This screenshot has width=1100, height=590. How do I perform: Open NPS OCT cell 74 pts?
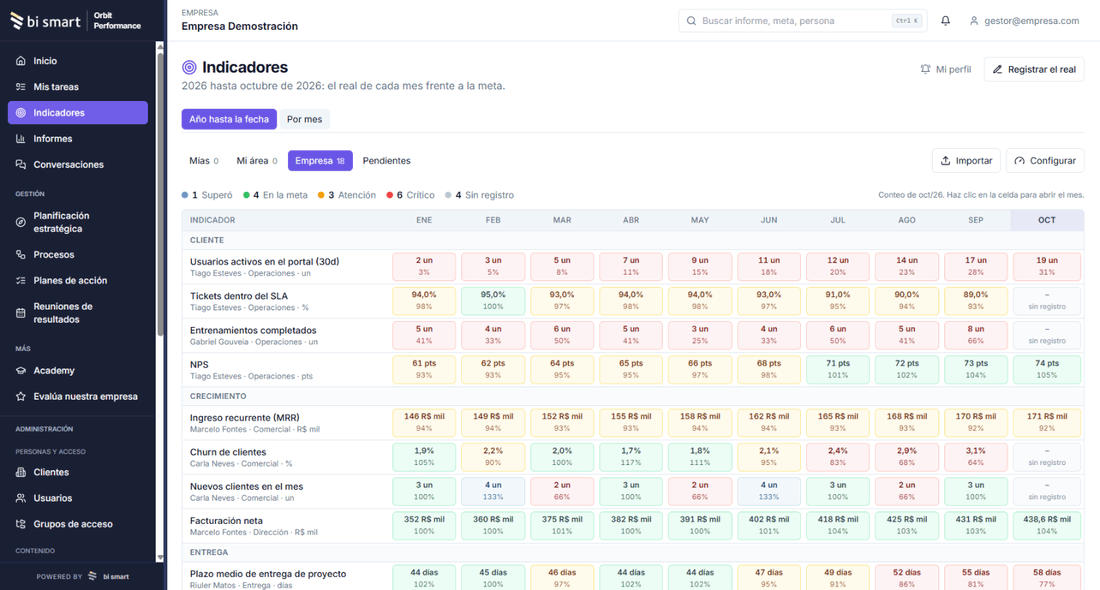pos(1047,370)
